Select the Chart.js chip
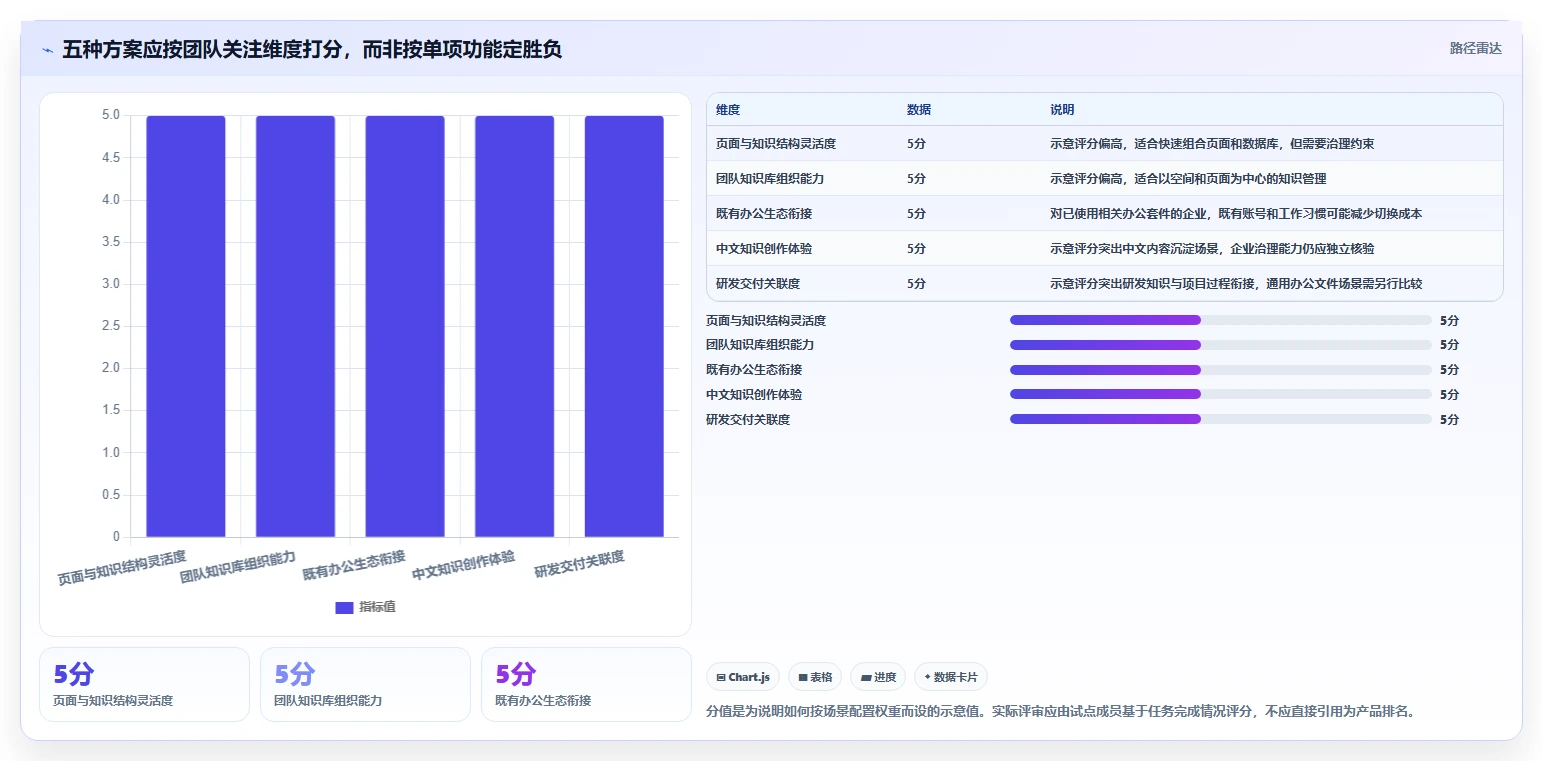The height and width of the screenshot is (761, 1543). pos(743,677)
